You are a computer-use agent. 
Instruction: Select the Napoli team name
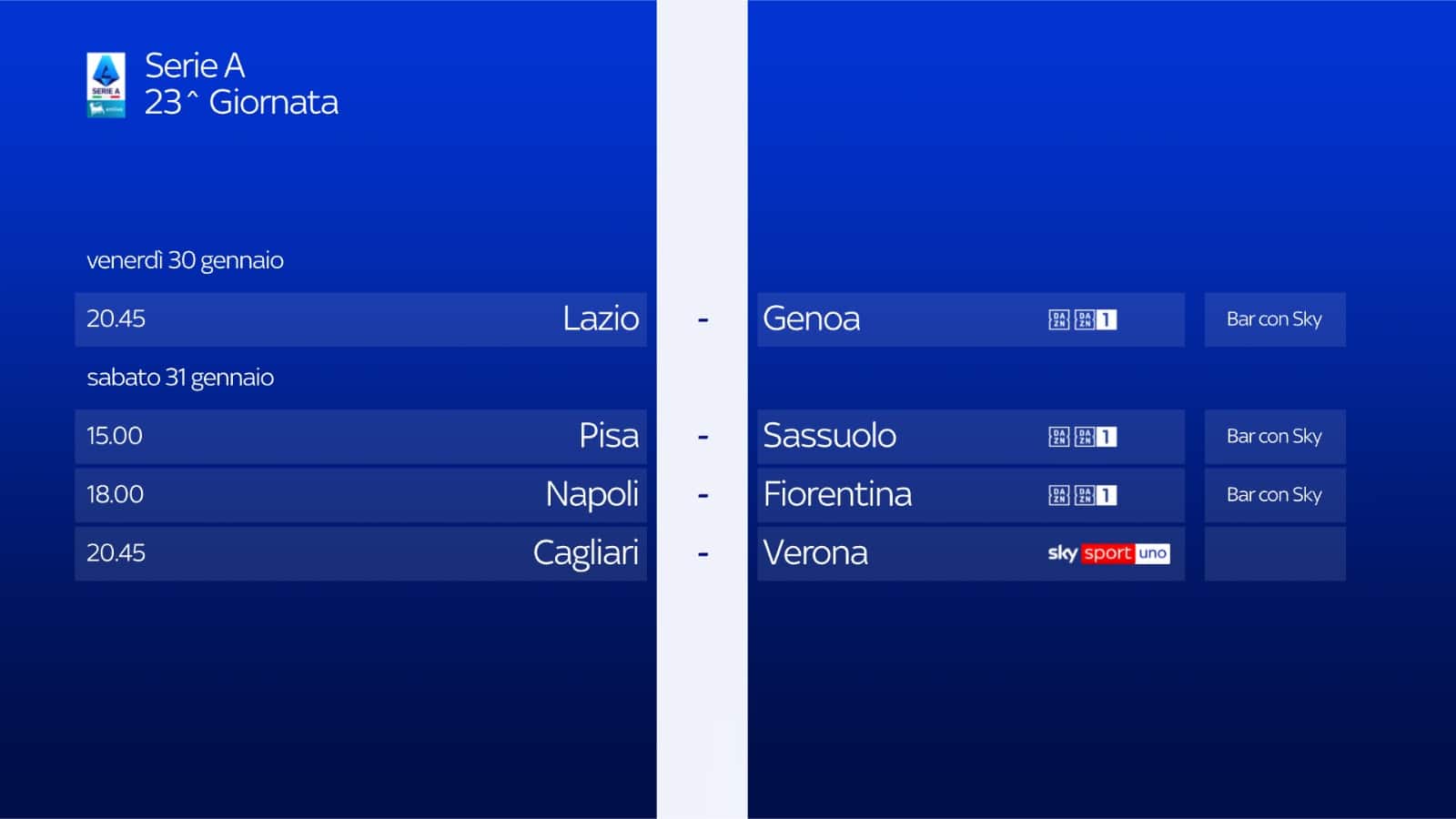pyautogui.click(x=591, y=495)
